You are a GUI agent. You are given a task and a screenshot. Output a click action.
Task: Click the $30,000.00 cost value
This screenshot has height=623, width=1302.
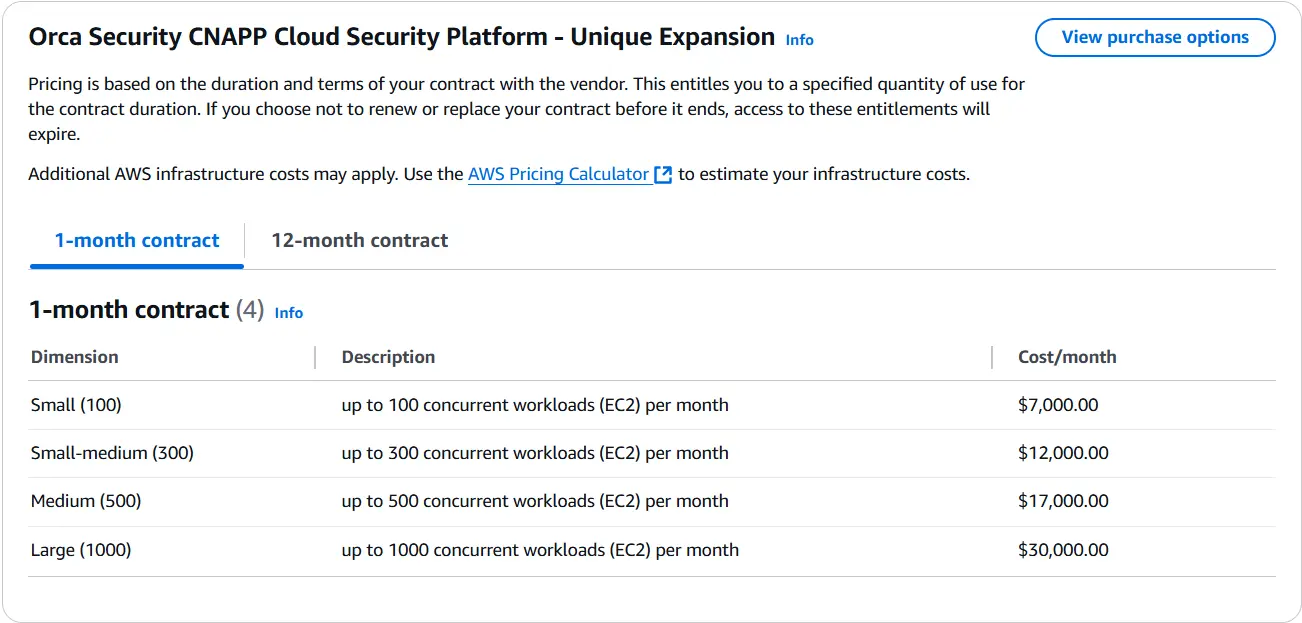point(1063,550)
